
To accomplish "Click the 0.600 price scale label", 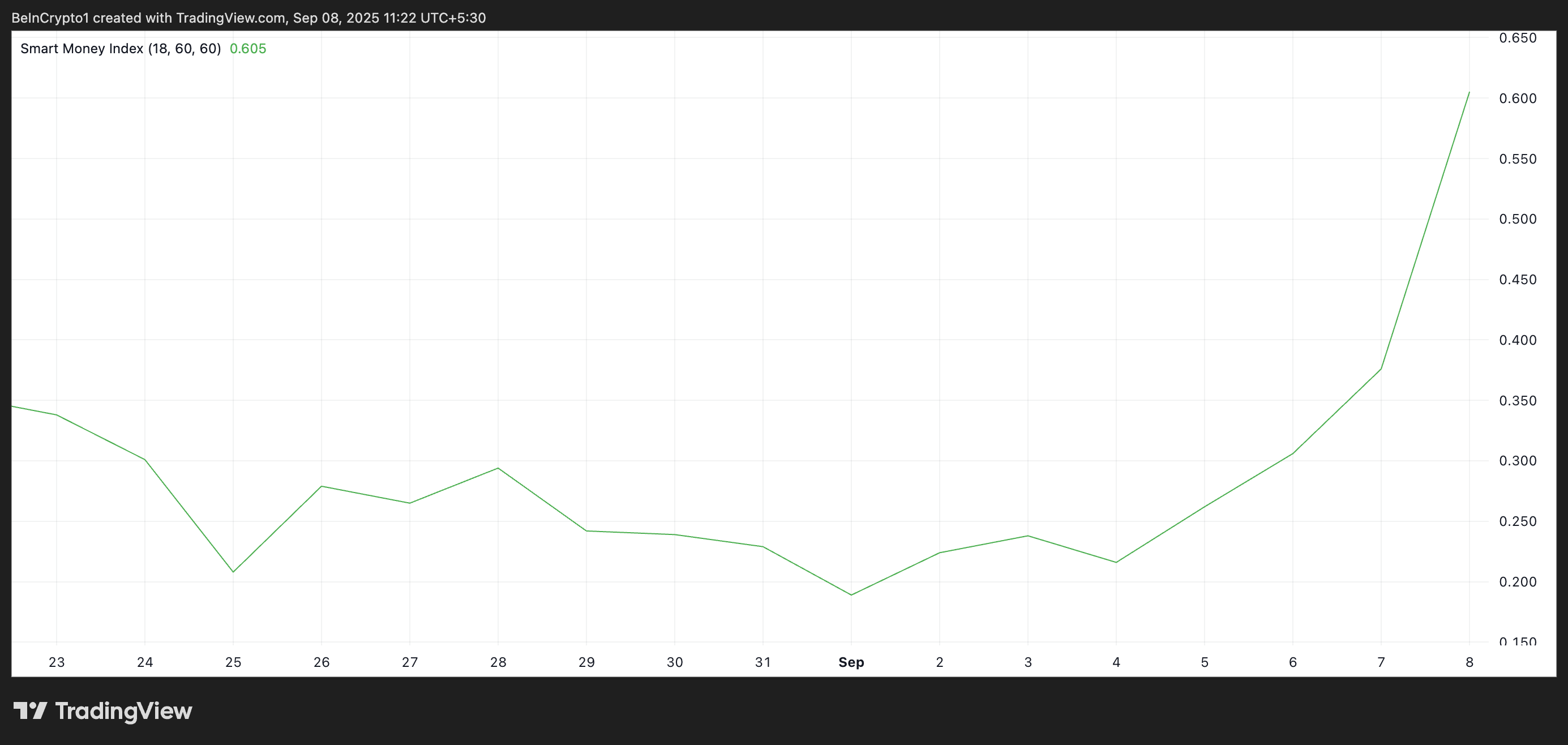I will tap(1518, 98).
